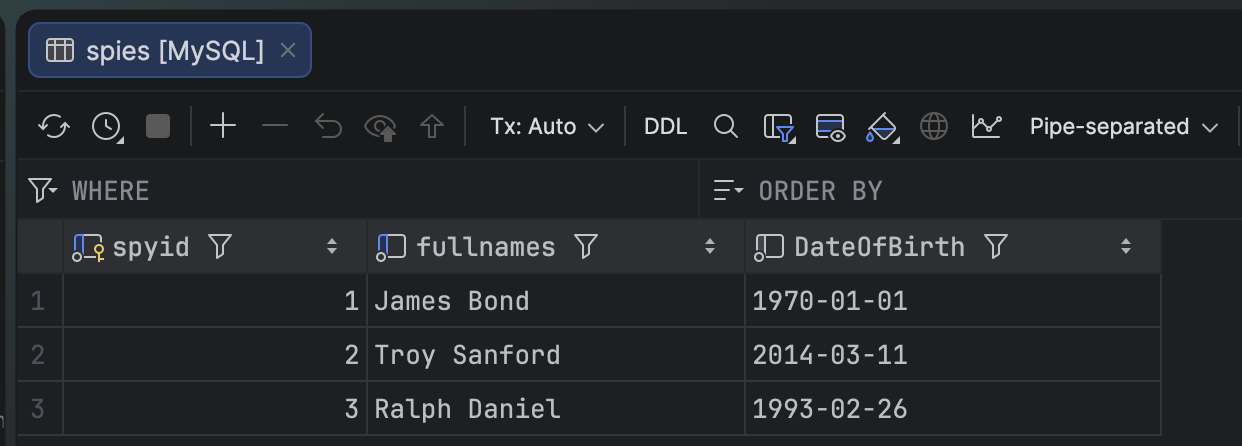The height and width of the screenshot is (446, 1242).
Task: Sort by the spyid column arrows
Action: [x=332, y=247]
